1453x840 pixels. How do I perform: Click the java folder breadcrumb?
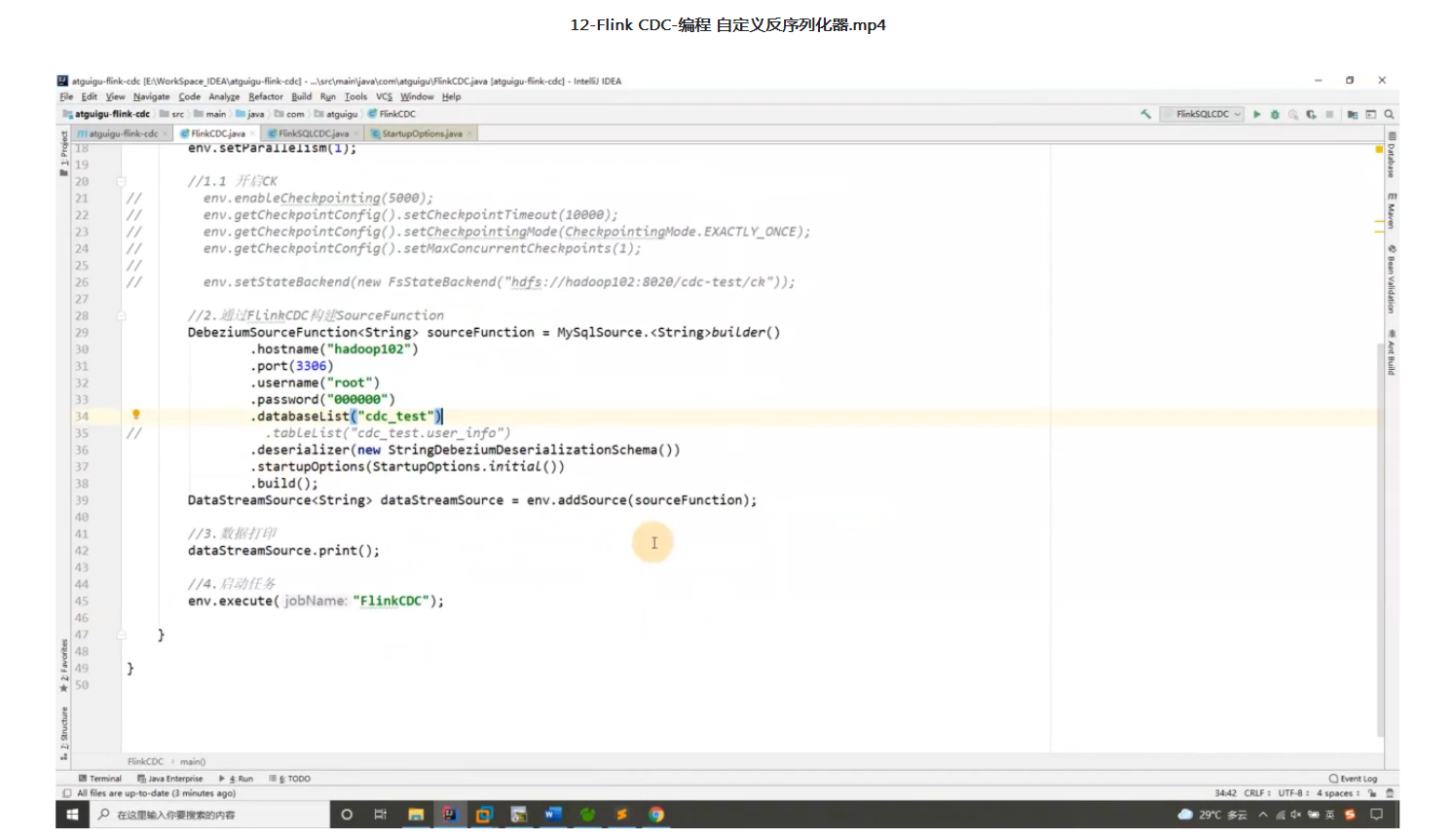(250, 114)
